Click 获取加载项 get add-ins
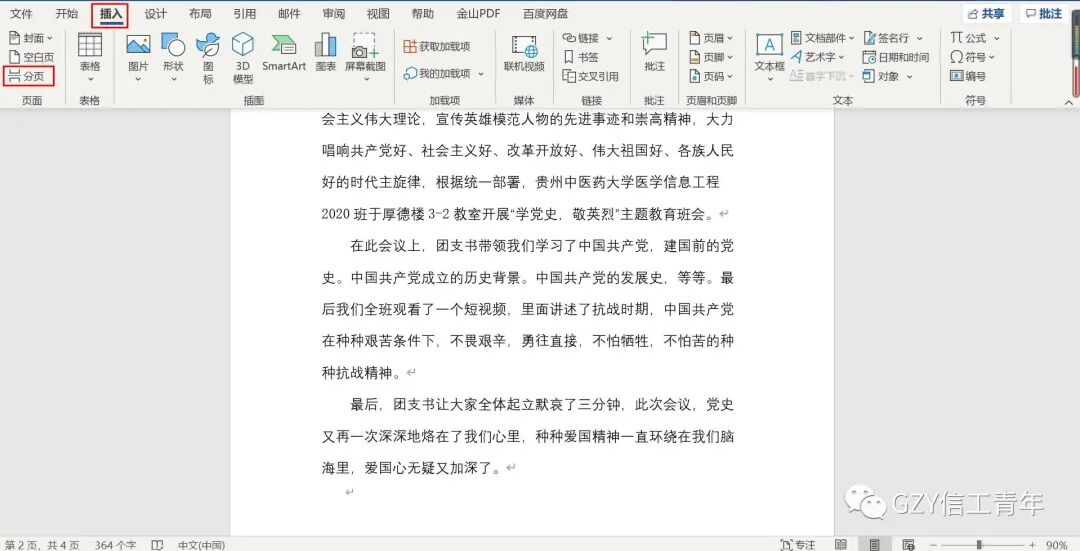The image size is (1080, 551). [437, 46]
